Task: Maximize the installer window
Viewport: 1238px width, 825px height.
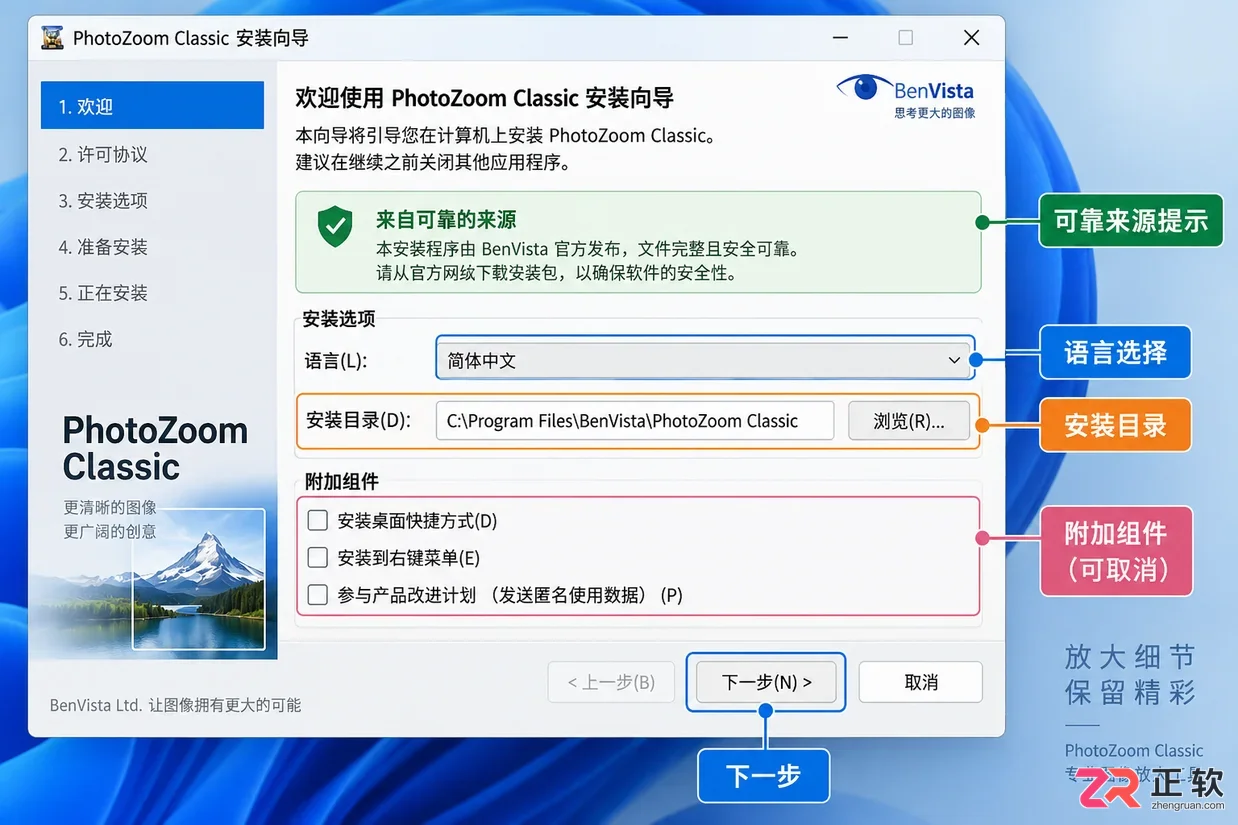Action: 906,38
